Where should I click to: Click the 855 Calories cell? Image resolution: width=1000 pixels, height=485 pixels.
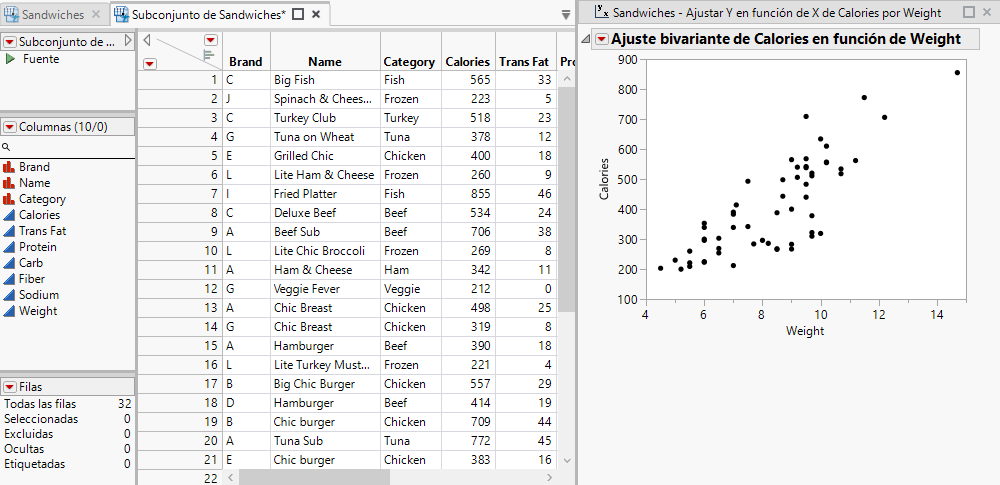(x=467, y=193)
